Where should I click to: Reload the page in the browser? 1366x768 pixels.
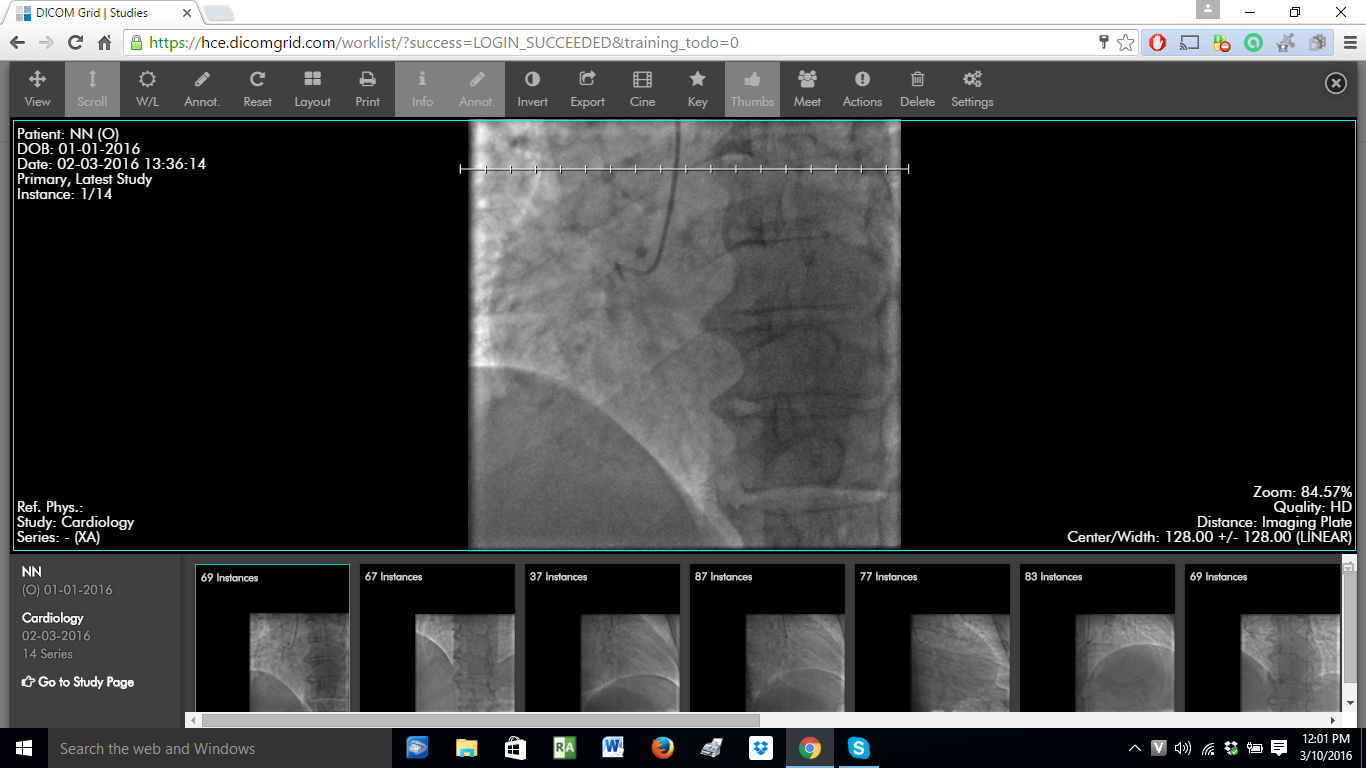(x=75, y=43)
